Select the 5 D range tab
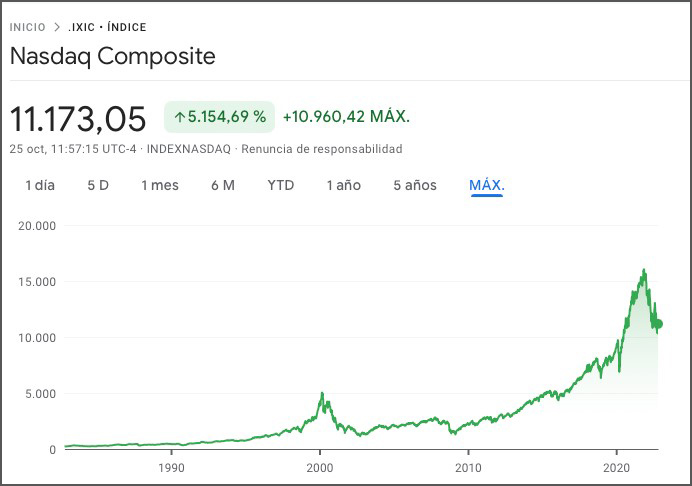The height and width of the screenshot is (486, 692). [98, 185]
